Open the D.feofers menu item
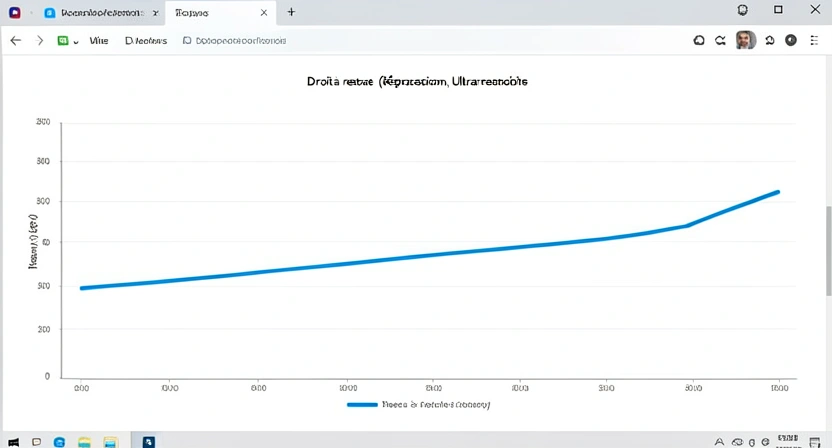Image resolution: width=832 pixels, height=448 pixels. (146, 40)
